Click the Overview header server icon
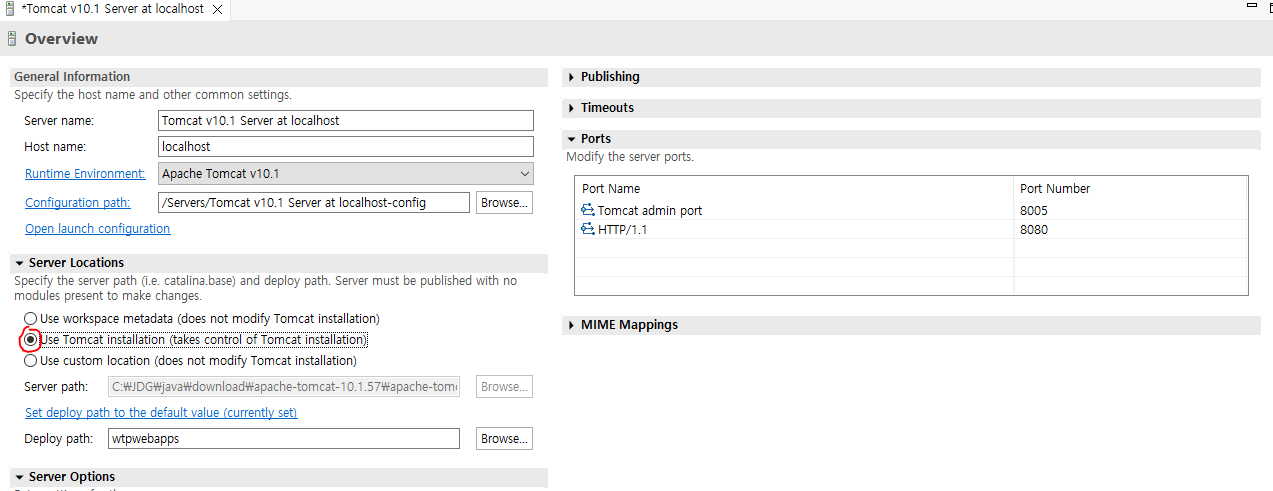The width and height of the screenshot is (1273, 491). [x=12, y=39]
